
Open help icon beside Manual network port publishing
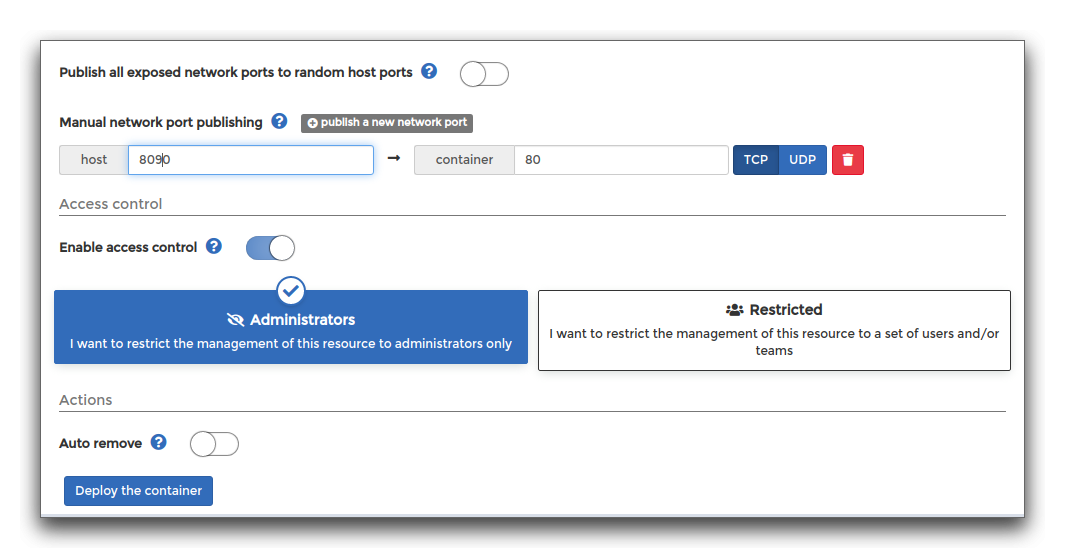tap(279, 122)
